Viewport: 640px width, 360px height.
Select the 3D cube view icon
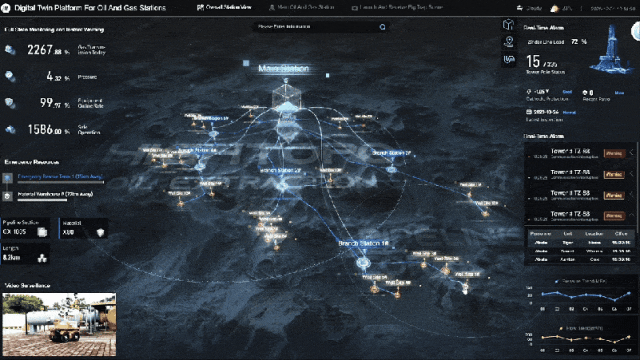tap(508, 24)
